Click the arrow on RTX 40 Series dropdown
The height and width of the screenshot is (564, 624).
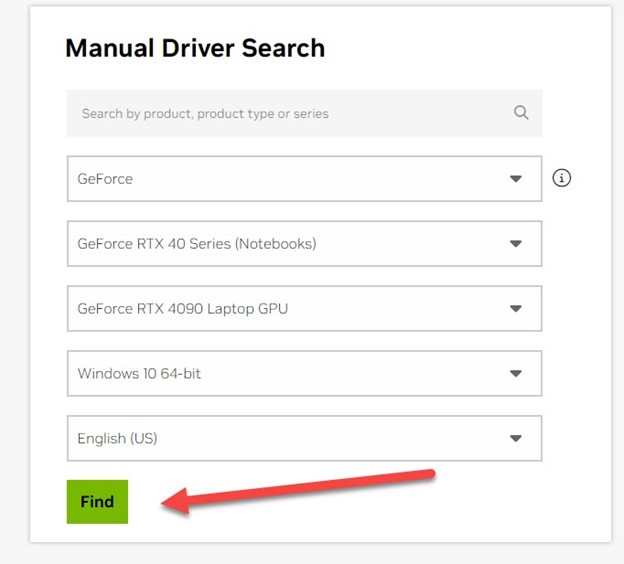(516, 244)
